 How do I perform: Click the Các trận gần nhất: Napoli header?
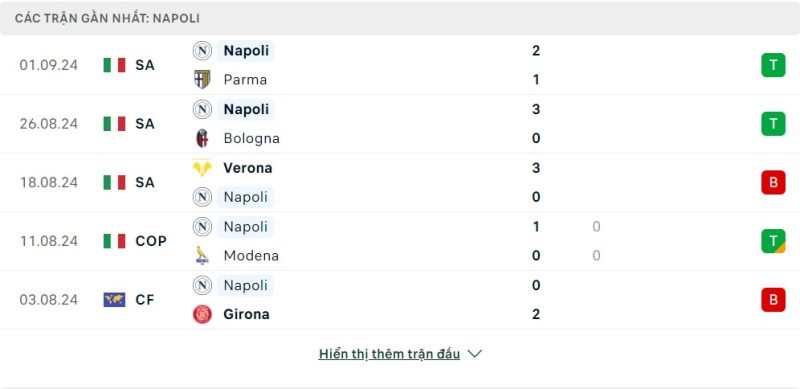tap(107, 18)
